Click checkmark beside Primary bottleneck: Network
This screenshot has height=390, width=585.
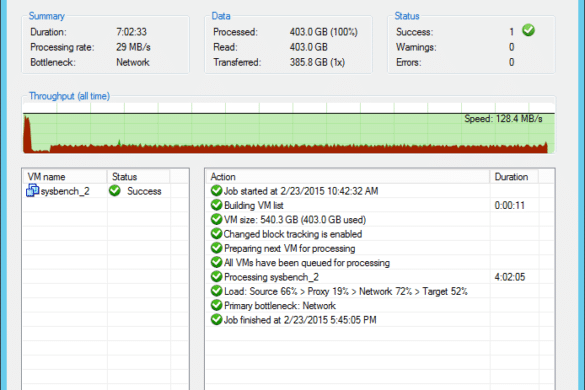(x=216, y=305)
